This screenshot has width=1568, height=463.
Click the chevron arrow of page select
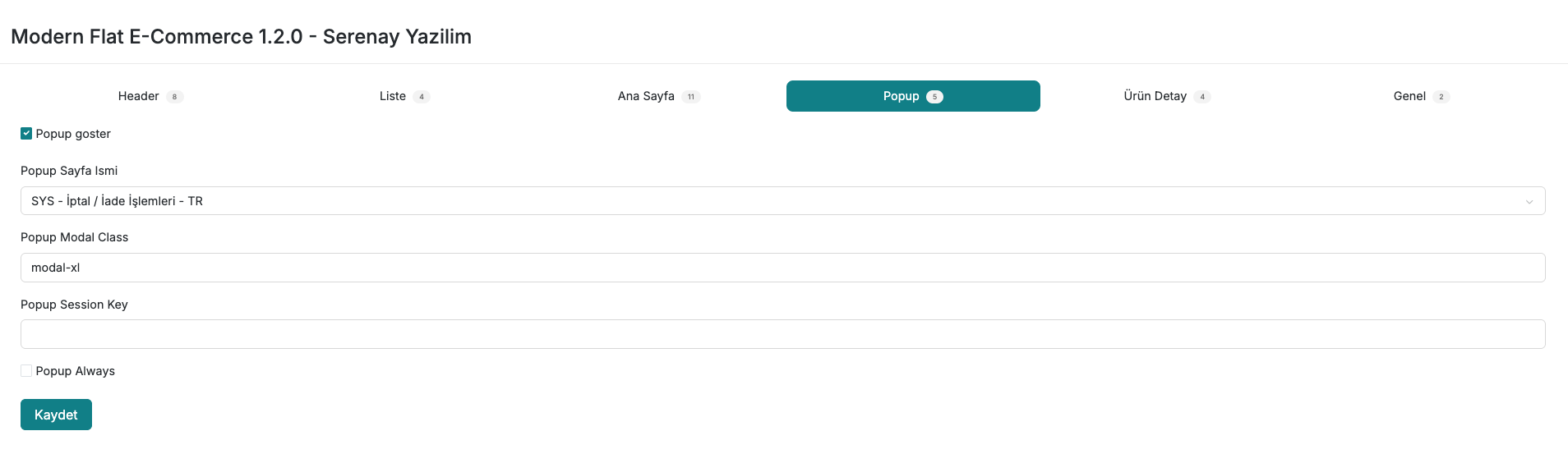tap(1529, 202)
